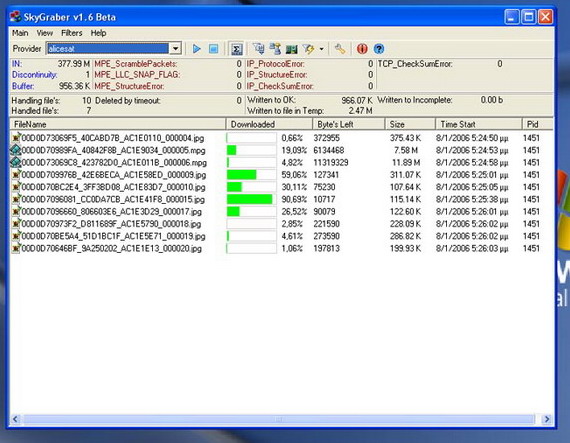
Task: Click mpg icon of file ending _000005.mpg
Action: click(x=16, y=150)
